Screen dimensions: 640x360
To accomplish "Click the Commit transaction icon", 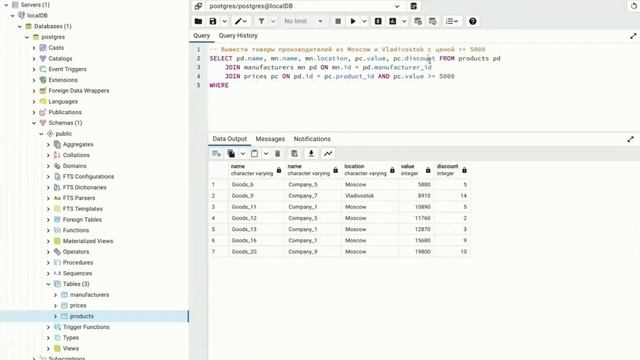I will coord(418,21).
